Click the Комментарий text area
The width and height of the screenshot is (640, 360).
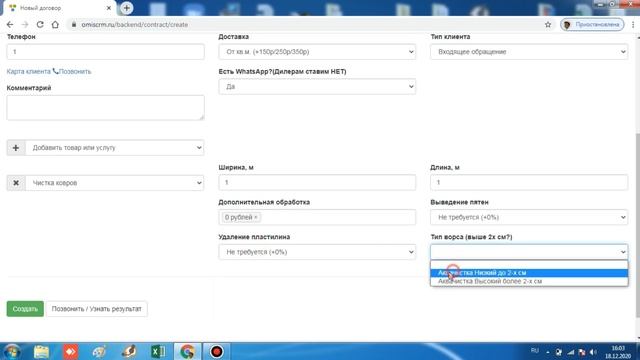(105, 108)
